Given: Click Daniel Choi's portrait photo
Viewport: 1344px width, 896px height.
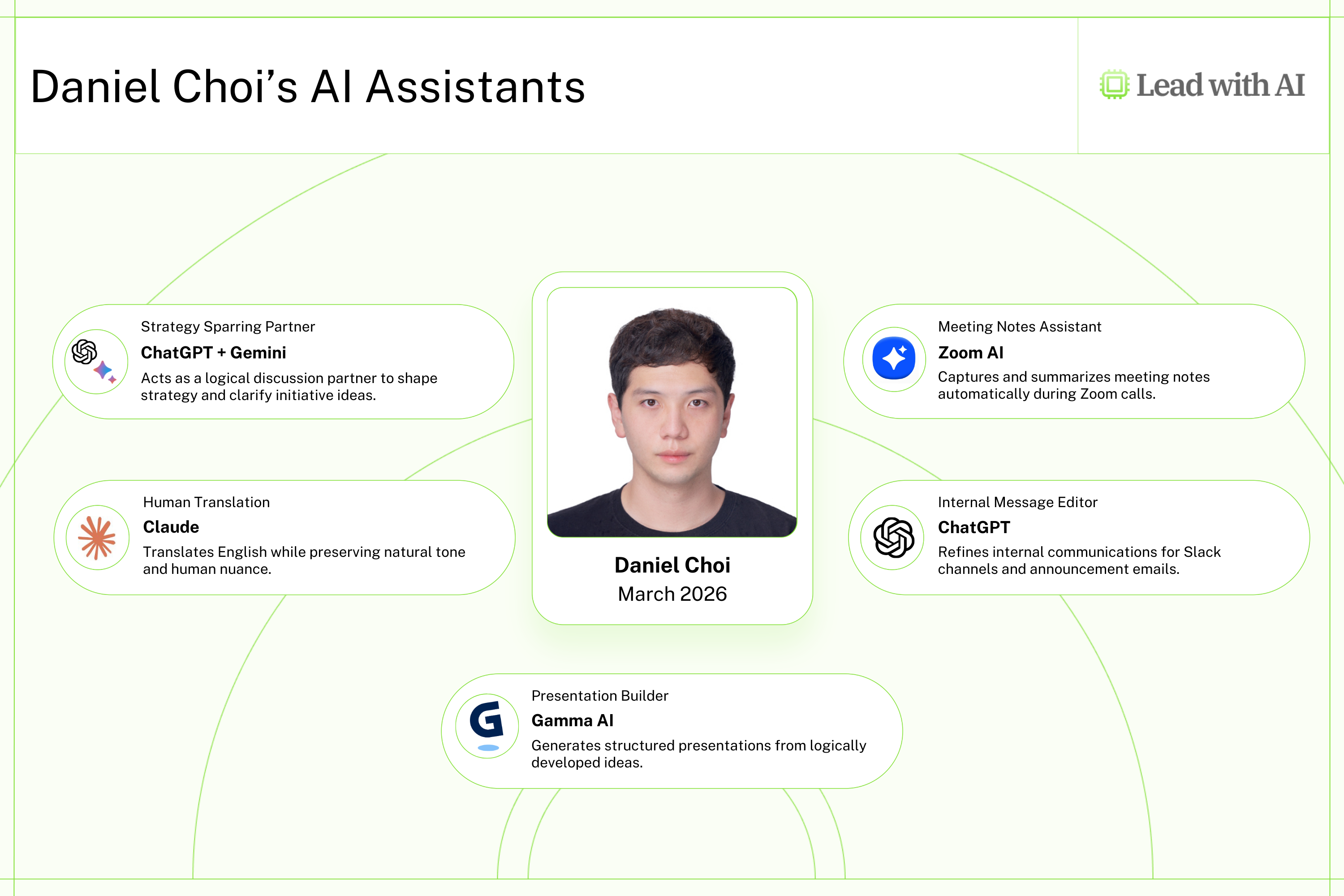Looking at the screenshot, I should point(672,413).
